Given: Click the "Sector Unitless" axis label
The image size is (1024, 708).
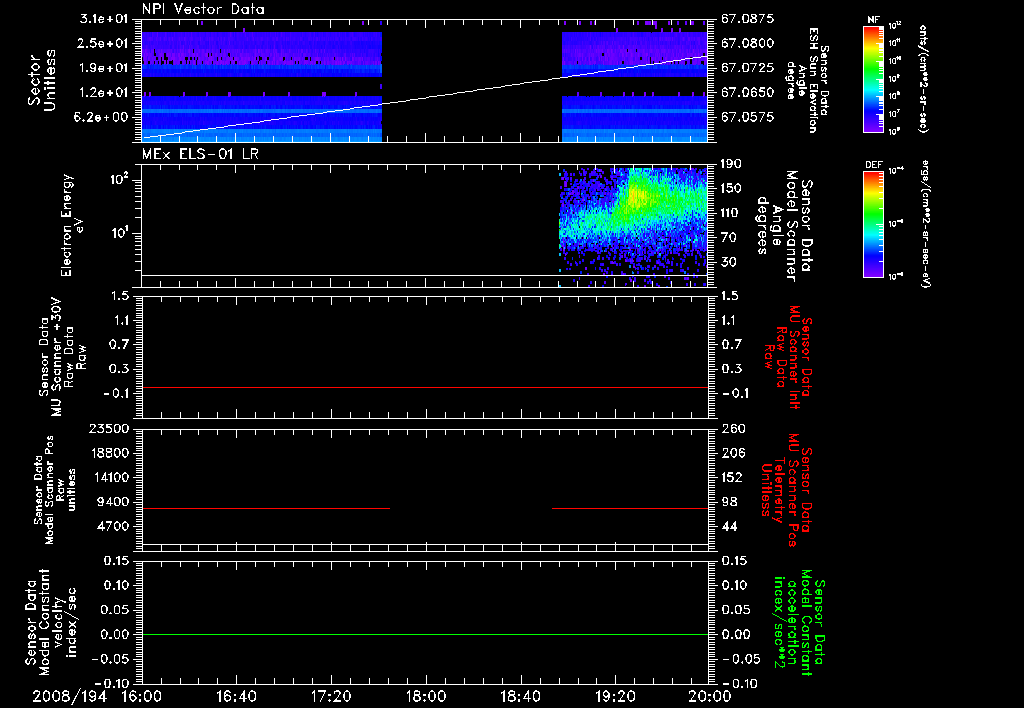Looking at the screenshot, I should [42, 80].
